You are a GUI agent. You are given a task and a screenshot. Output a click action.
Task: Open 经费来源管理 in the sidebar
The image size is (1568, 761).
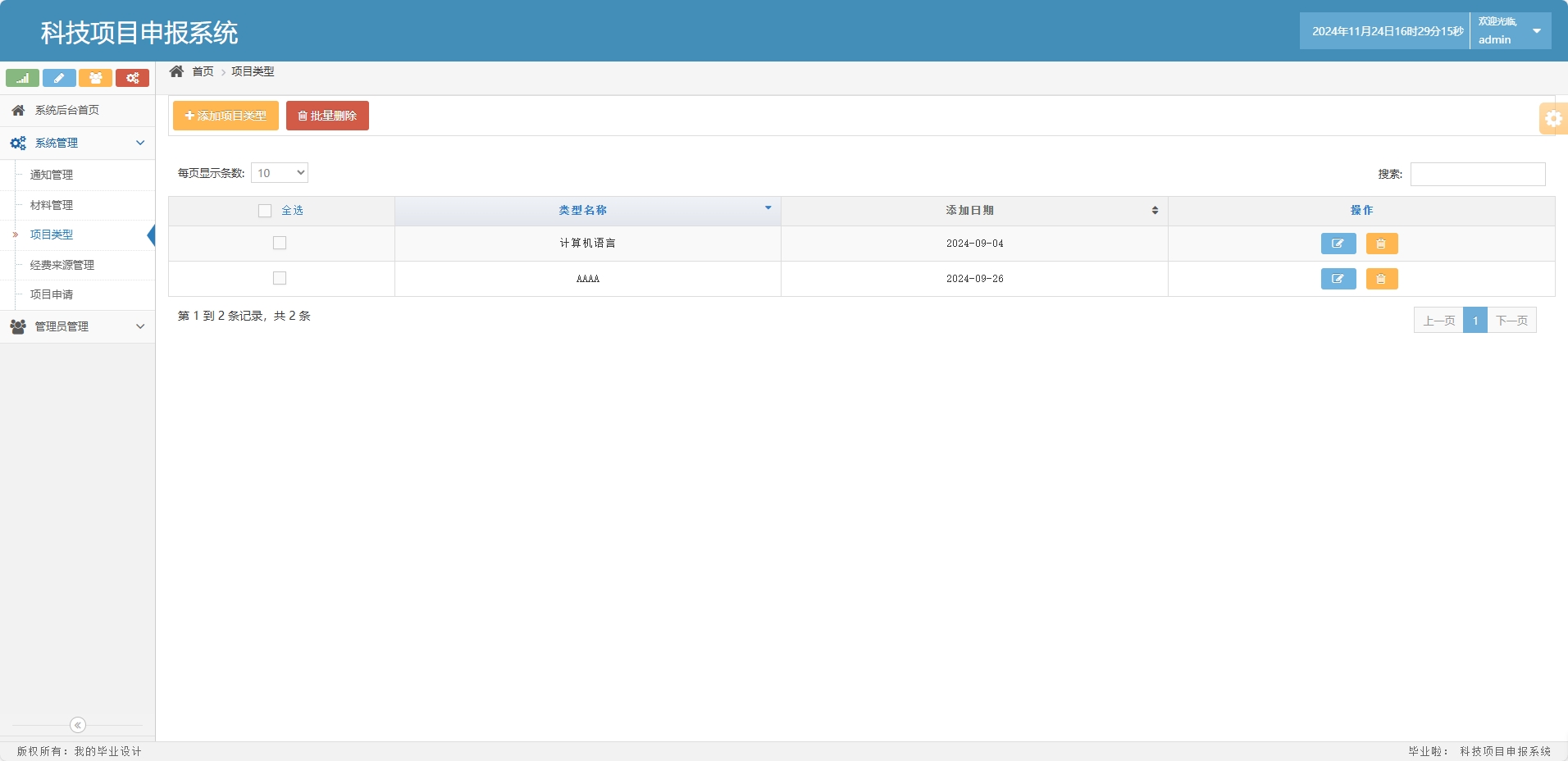(62, 265)
